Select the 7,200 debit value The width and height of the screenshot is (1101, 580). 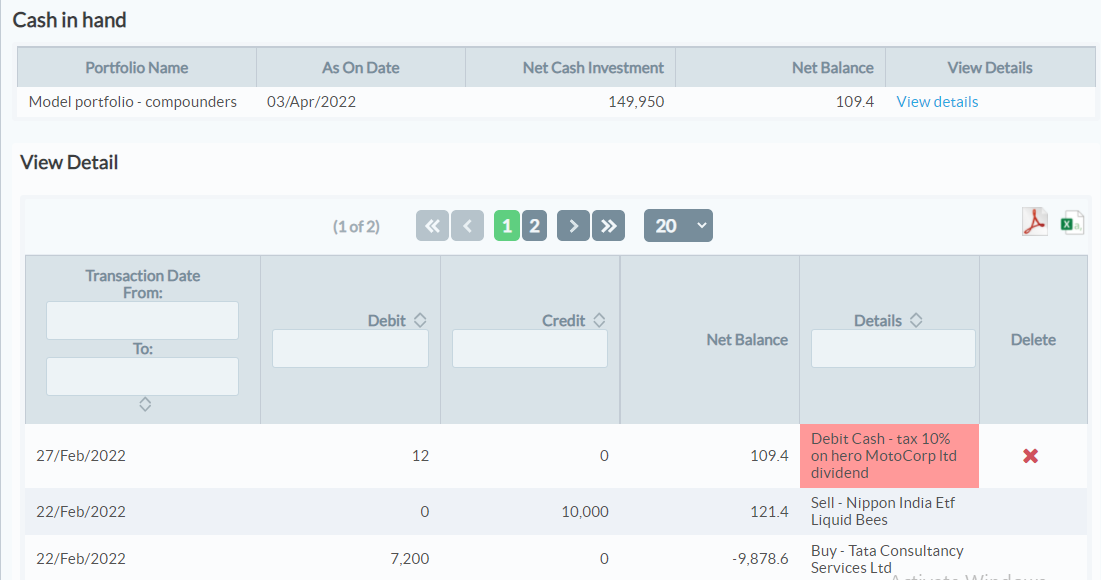click(409, 559)
